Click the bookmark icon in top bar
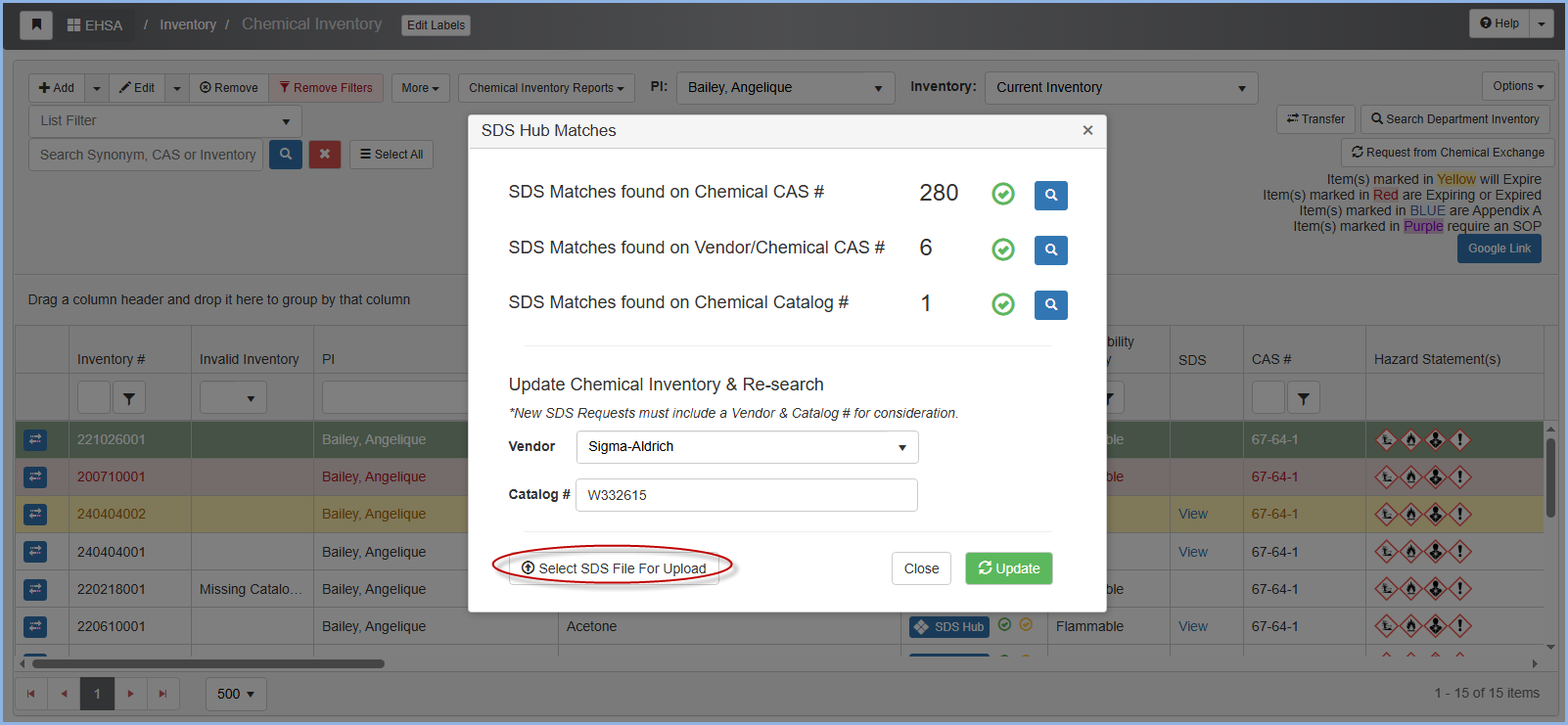 pos(36,24)
